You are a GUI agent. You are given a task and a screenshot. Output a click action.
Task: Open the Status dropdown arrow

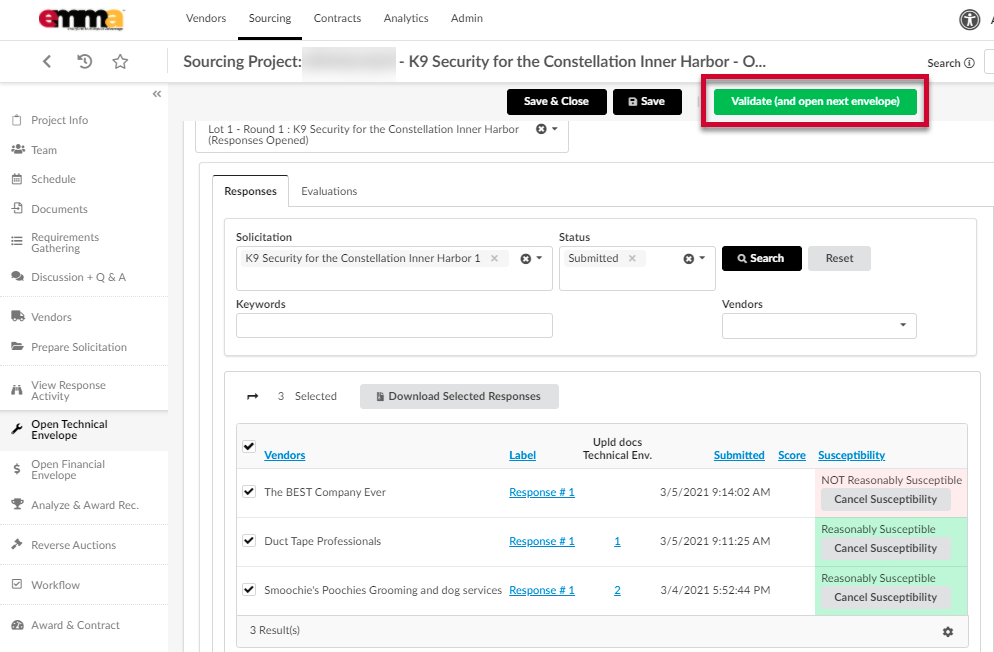[702, 258]
